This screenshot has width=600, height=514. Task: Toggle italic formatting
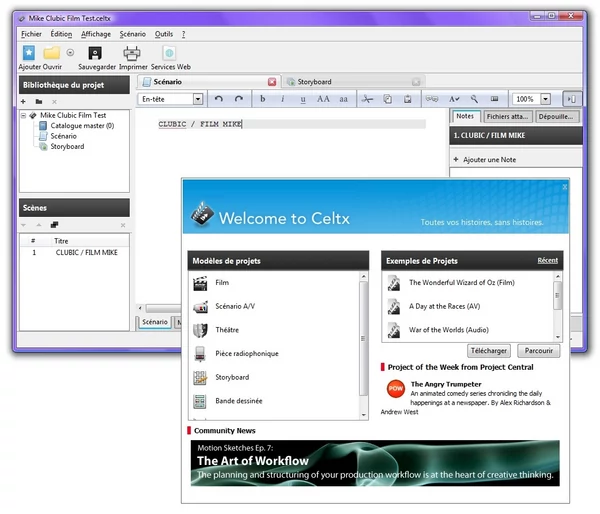282,99
